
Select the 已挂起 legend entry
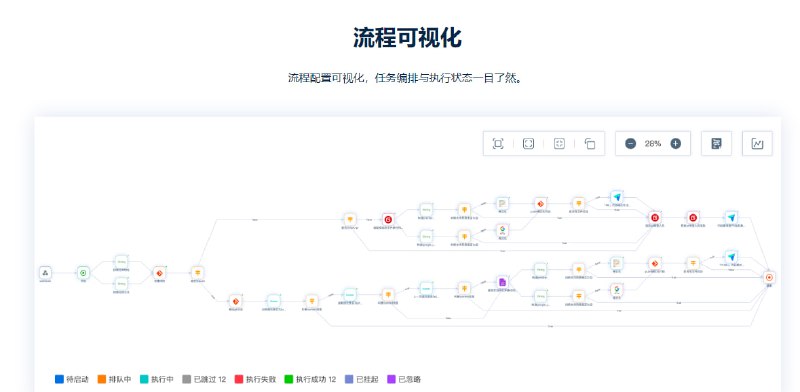(362, 379)
